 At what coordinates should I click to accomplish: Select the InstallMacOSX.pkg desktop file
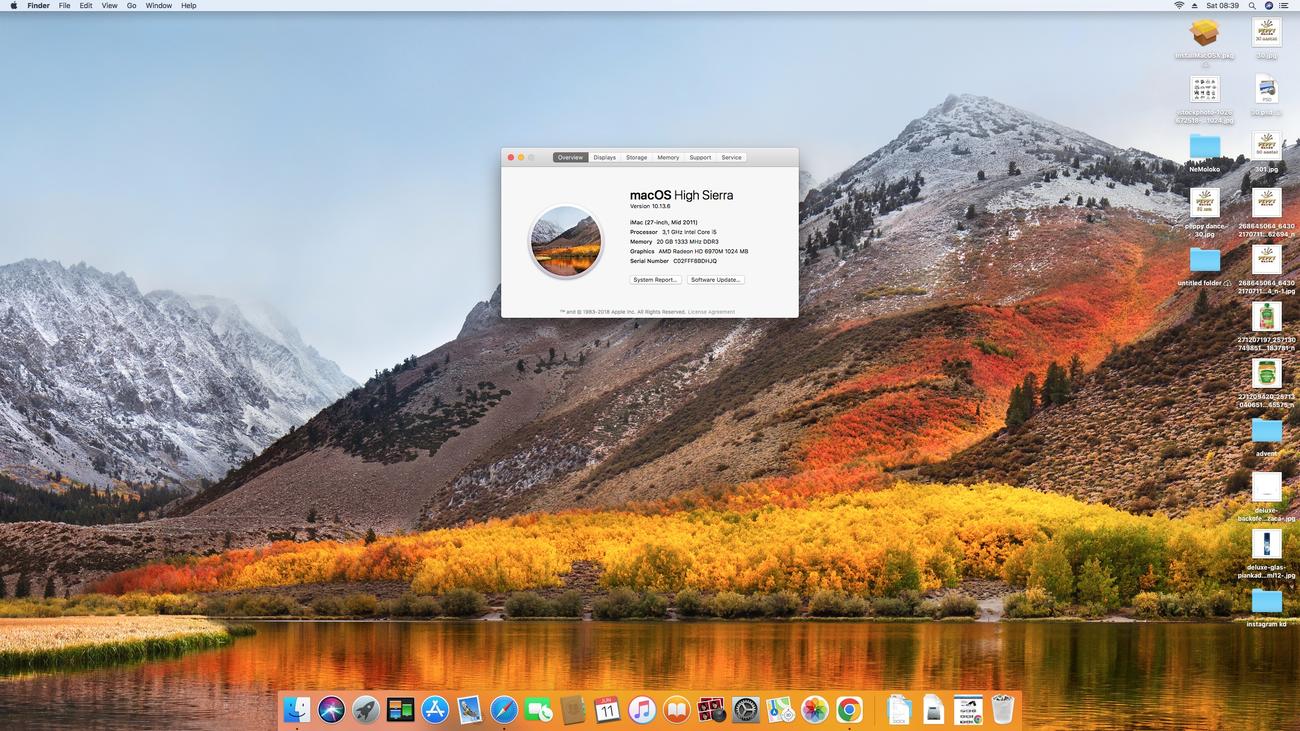pyautogui.click(x=1204, y=41)
